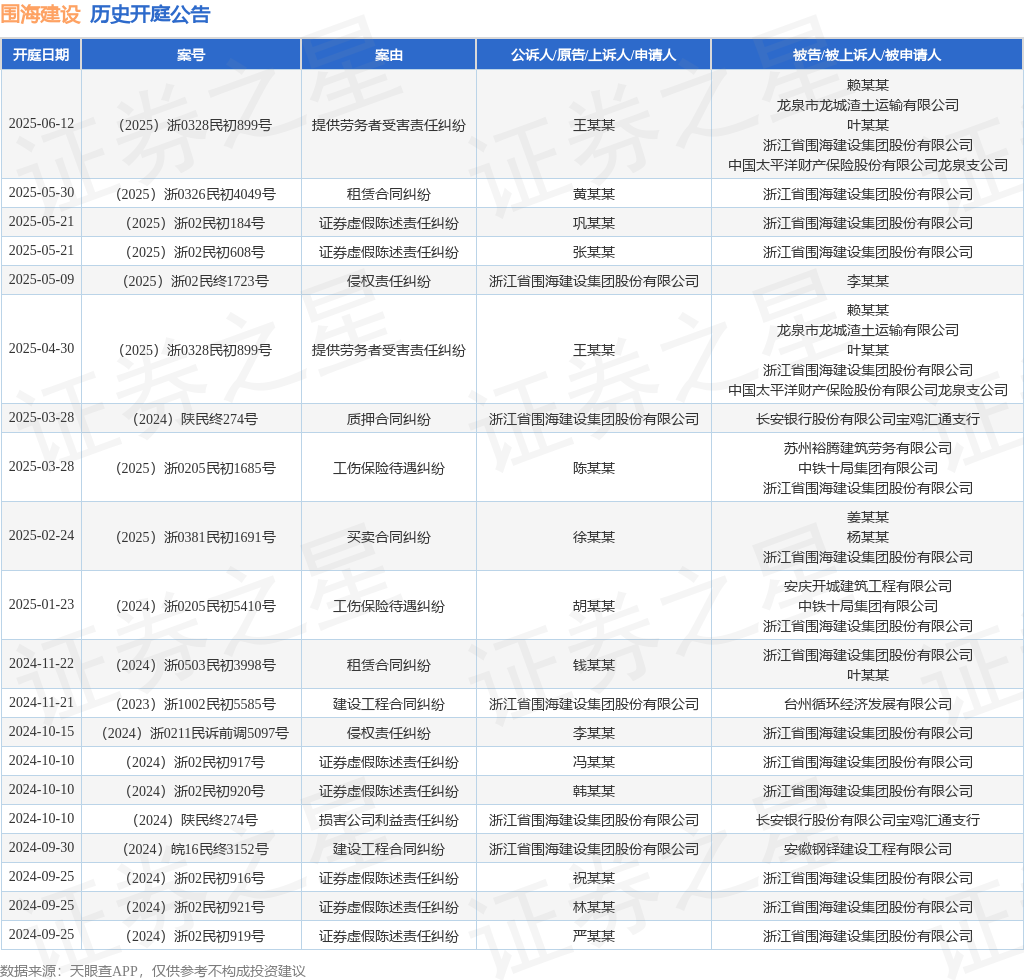Viewport: 1024px width, 980px height.
Task: Select the 案号 column header
Action: click(x=191, y=55)
